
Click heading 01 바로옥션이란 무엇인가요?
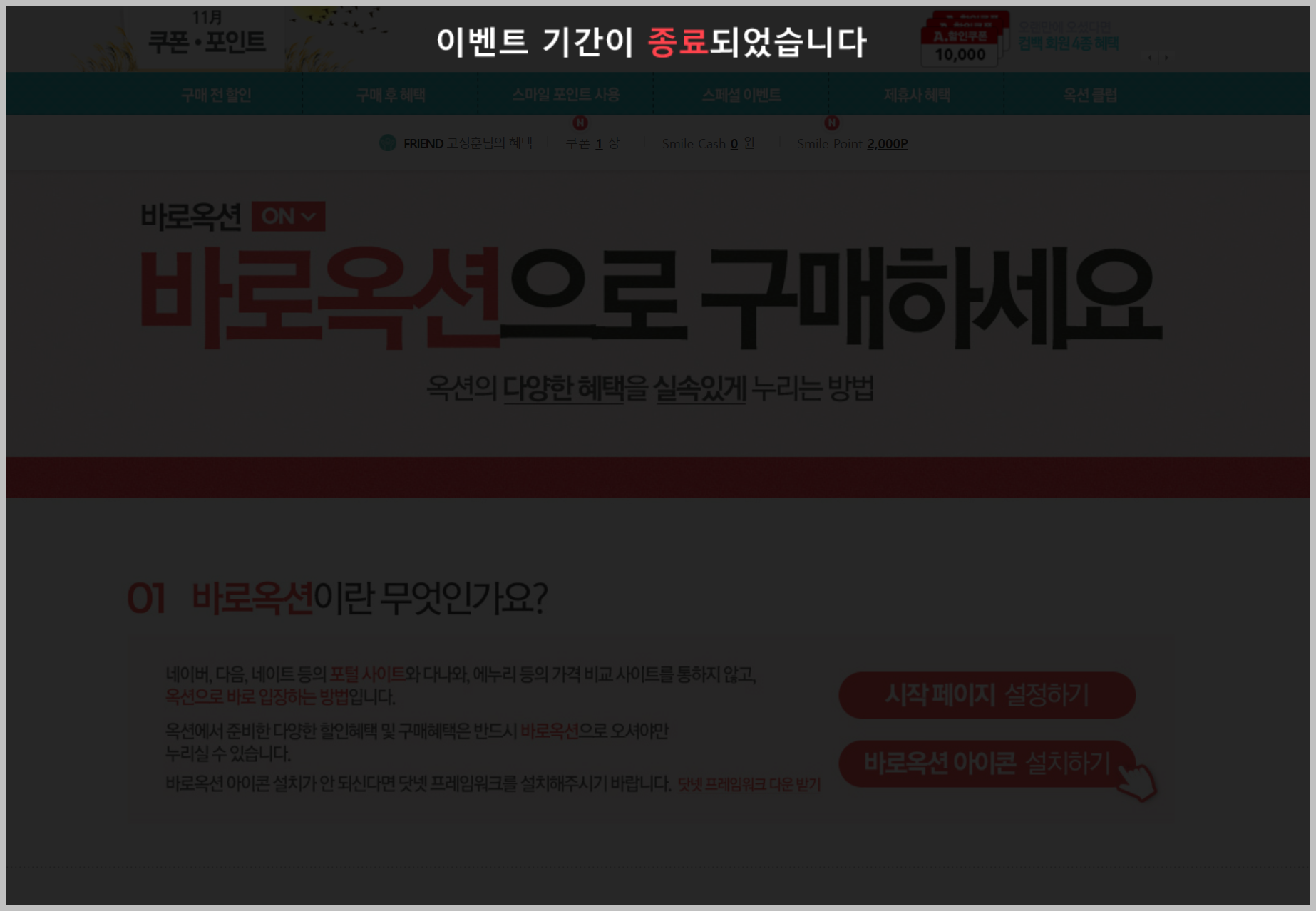(x=336, y=598)
